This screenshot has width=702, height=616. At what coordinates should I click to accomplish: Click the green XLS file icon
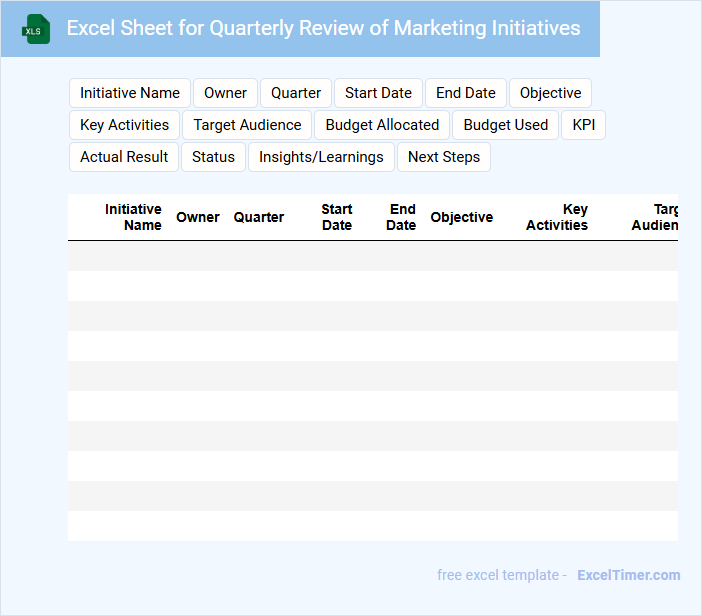(x=36, y=29)
